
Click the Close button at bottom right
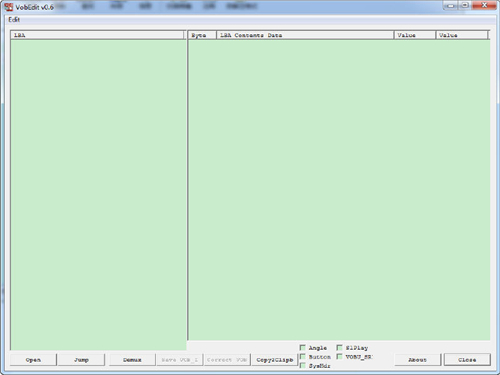467,360
